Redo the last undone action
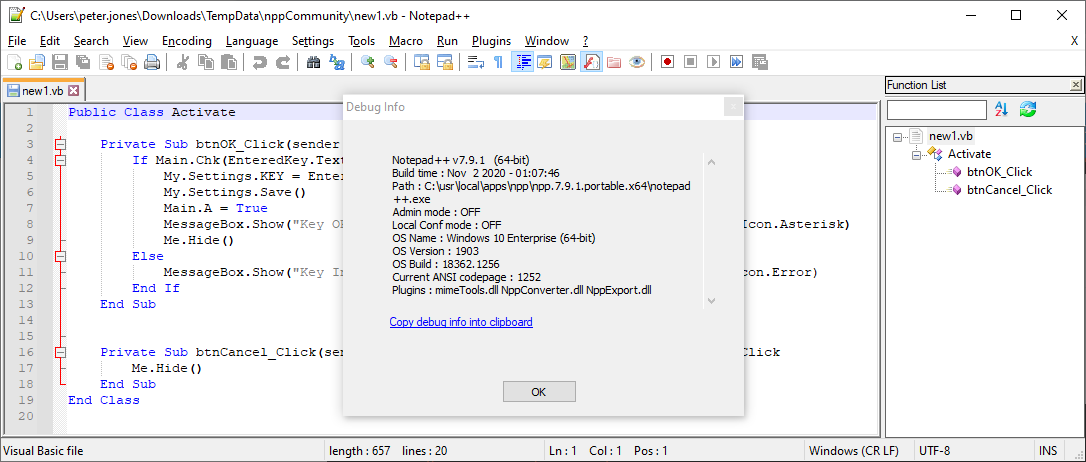This screenshot has height=462, width=1086. 283,62
